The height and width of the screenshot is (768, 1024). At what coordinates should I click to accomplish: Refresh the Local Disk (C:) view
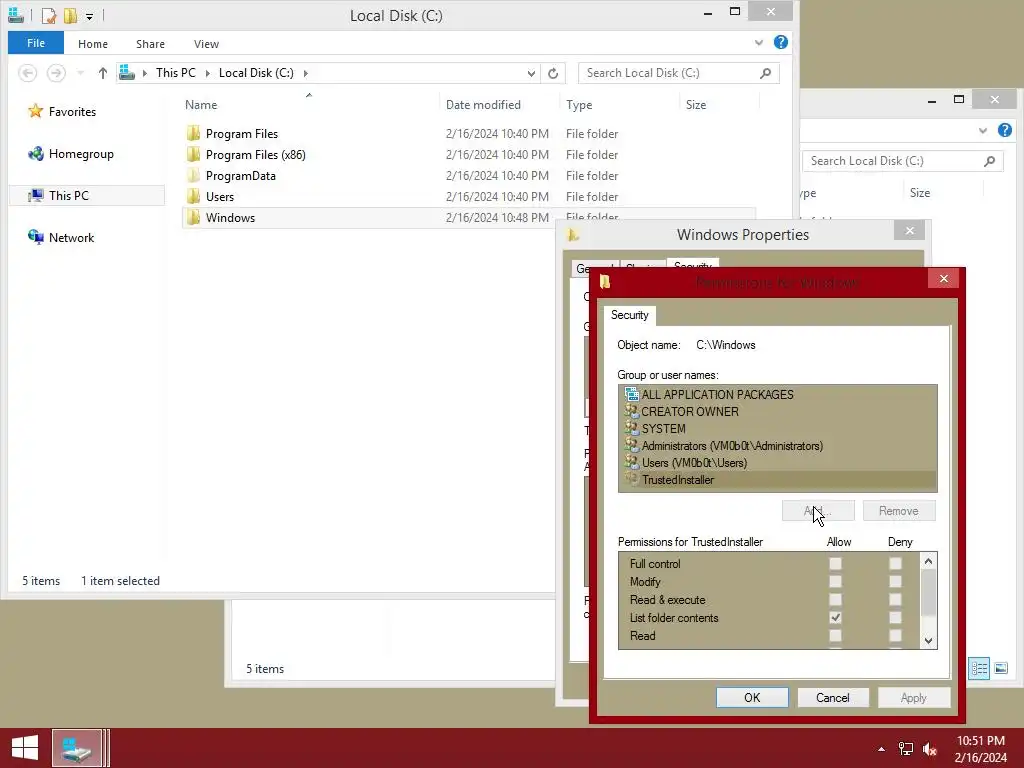[x=553, y=73]
